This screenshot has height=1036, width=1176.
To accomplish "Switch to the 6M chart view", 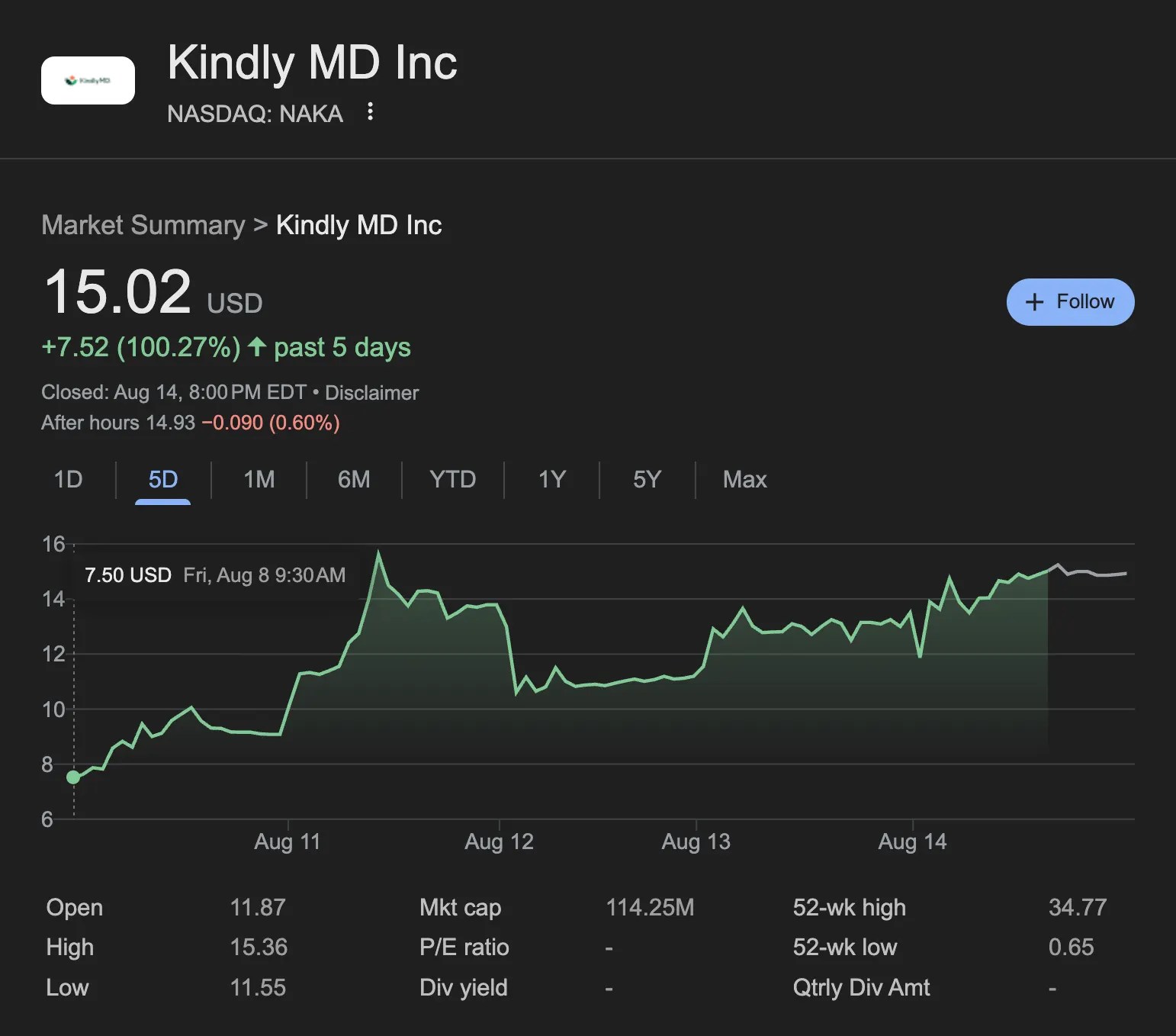I will (x=354, y=479).
